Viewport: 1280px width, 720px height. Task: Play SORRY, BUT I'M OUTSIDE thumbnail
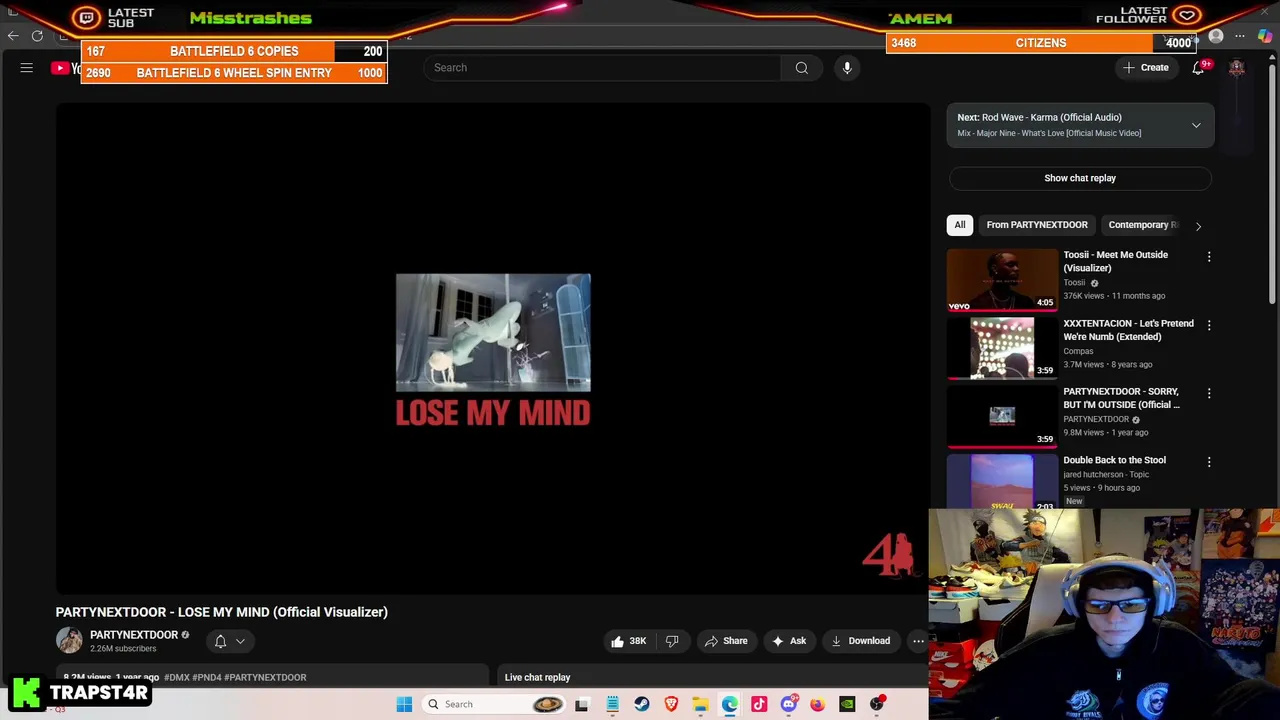click(x=1002, y=416)
